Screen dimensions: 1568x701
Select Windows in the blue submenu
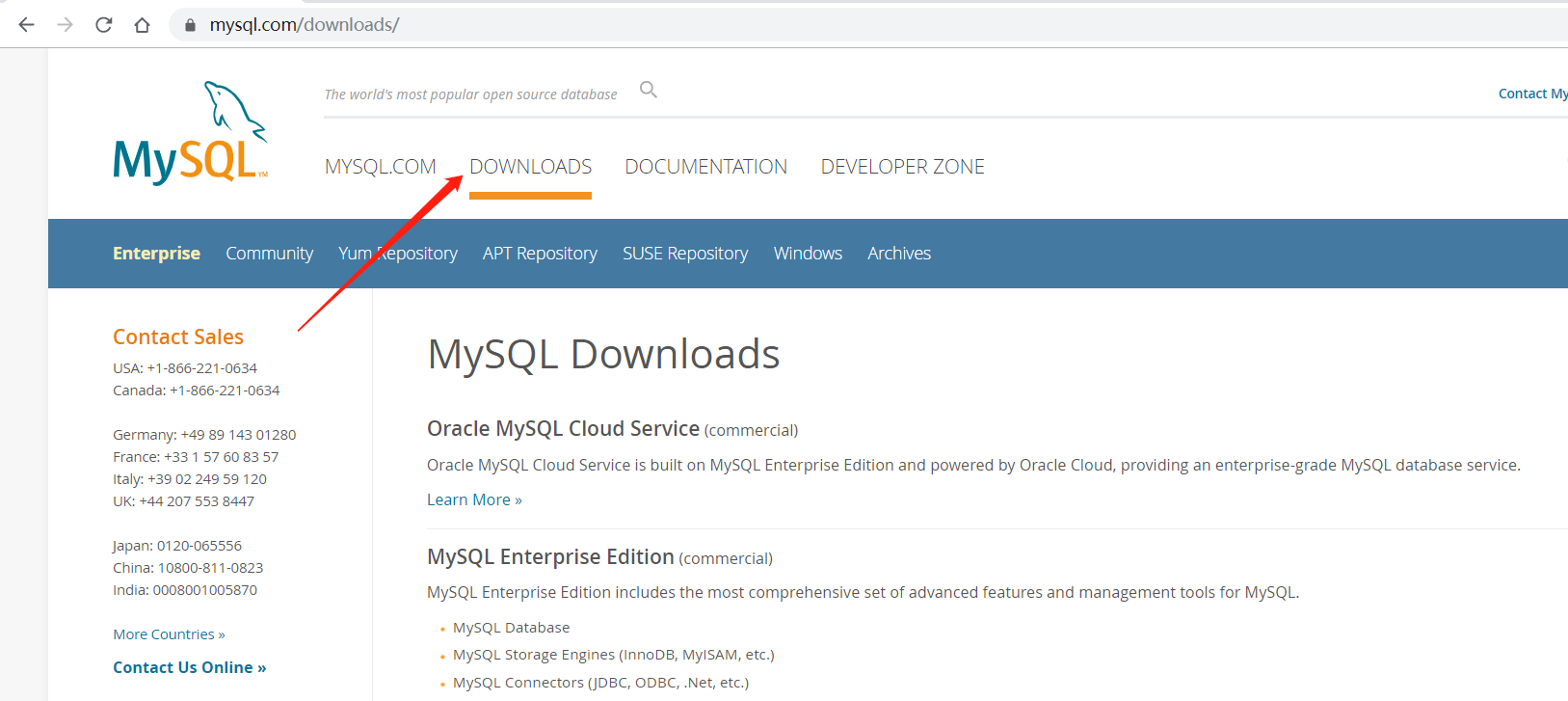click(808, 254)
